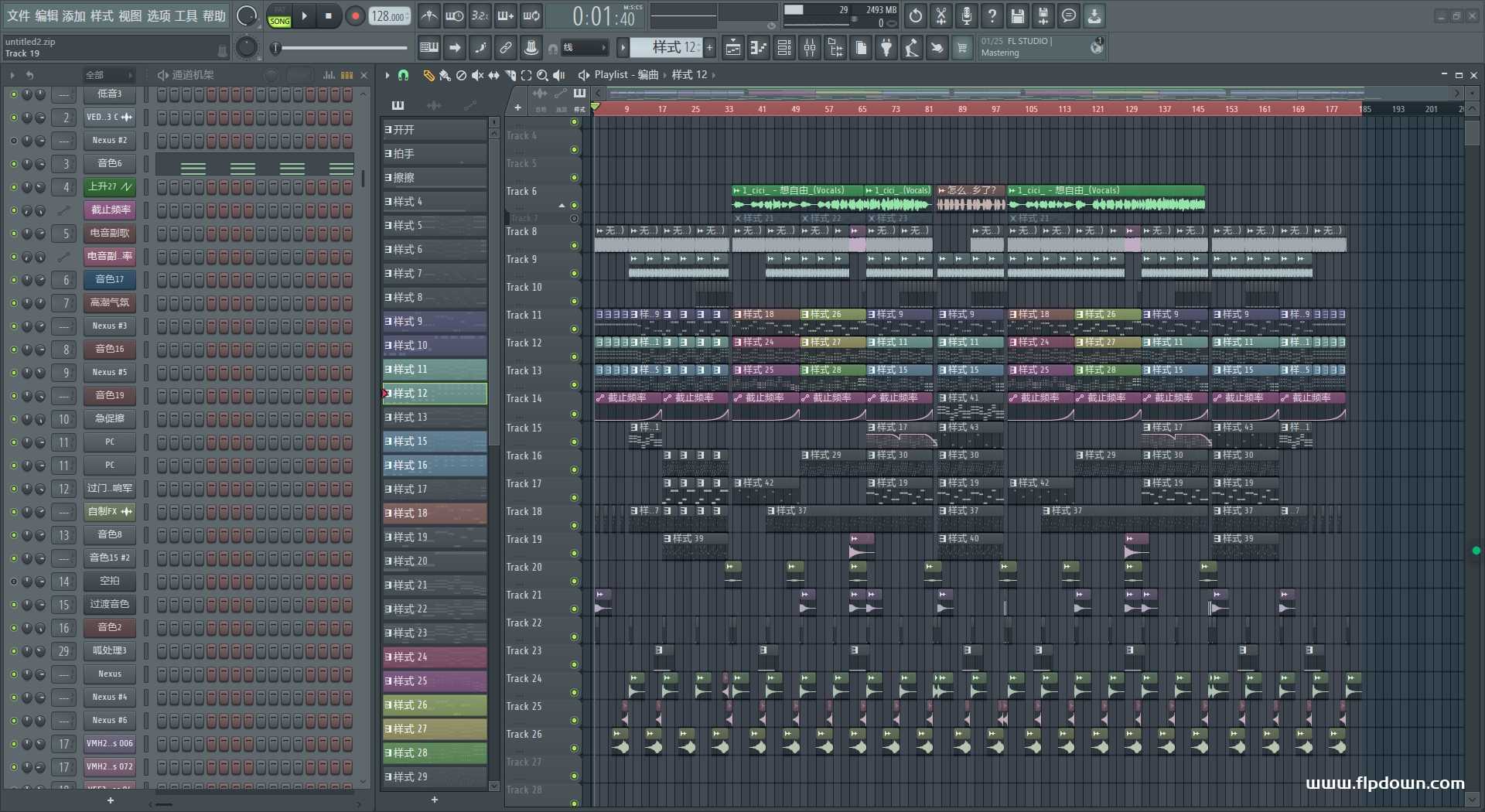Toggle the Playlist magnet snap icon
Screen dimensions: 1485x812
coord(403,75)
